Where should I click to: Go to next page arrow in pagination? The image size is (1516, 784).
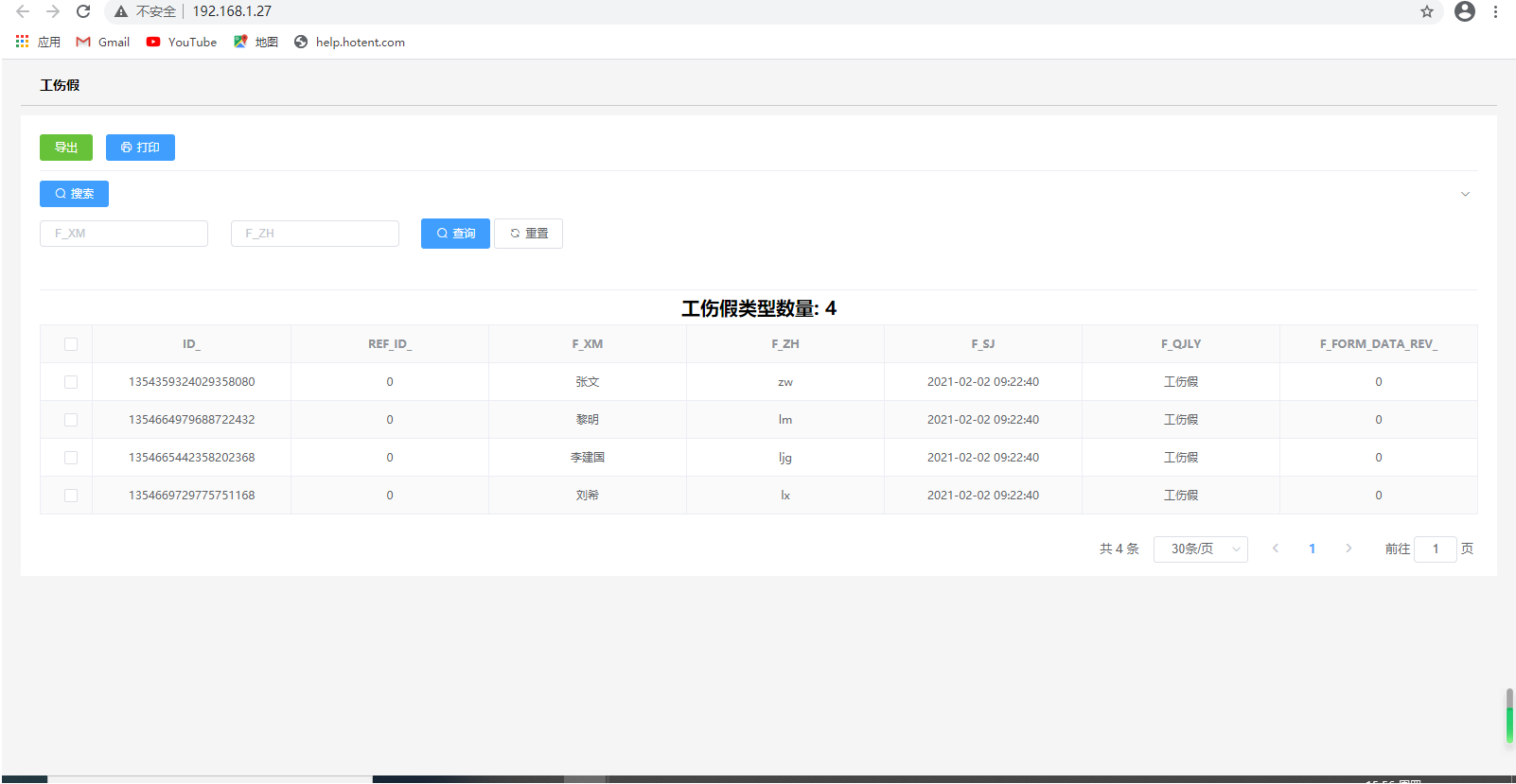(x=1349, y=549)
